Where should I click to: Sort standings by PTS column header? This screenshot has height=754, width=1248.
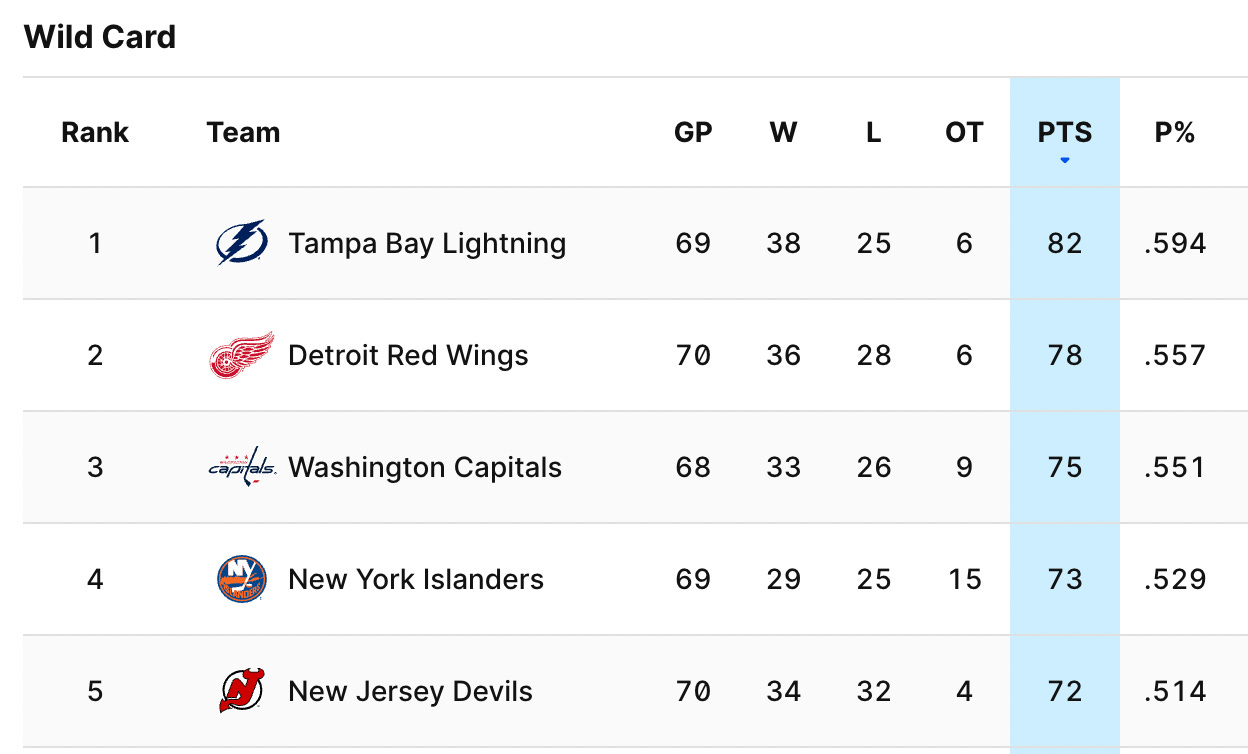(1065, 132)
